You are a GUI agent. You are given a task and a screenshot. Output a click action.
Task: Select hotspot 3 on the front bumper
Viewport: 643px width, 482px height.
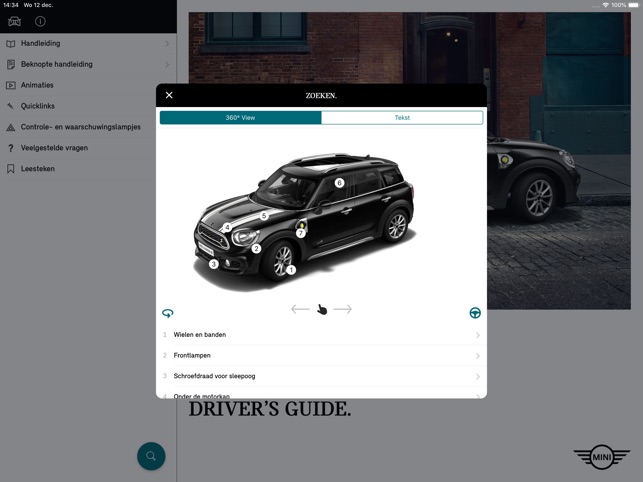[x=213, y=264]
